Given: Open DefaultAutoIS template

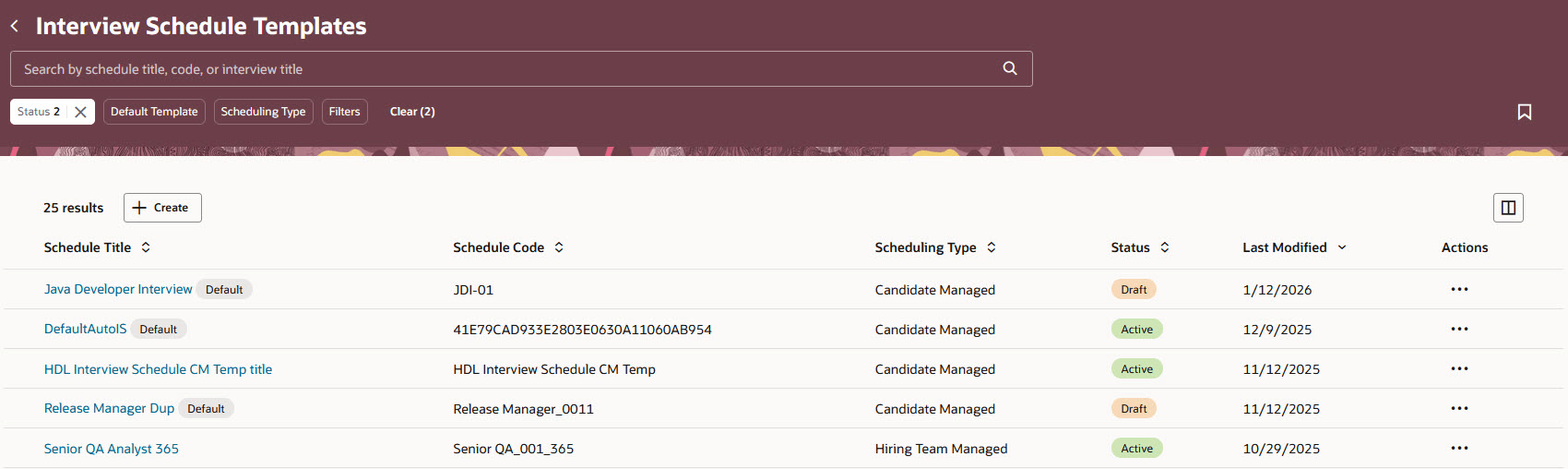Looking at the screenshot, I should coord(86,329).
